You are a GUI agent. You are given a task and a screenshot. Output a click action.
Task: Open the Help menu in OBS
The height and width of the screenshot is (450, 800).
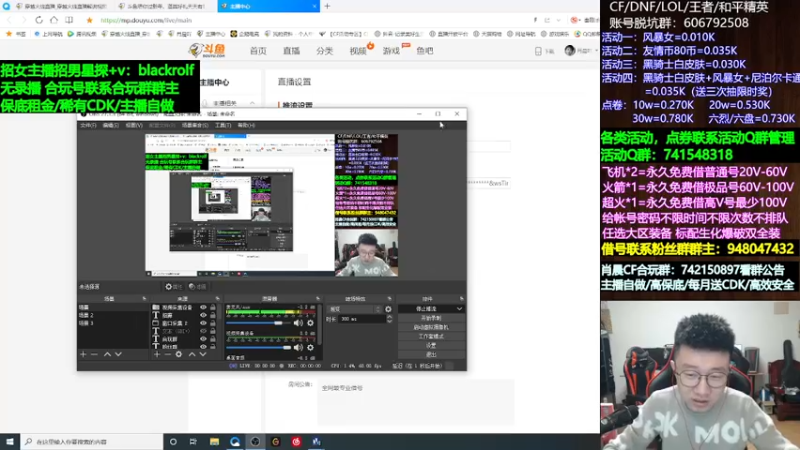pyautogui.click(x=246, y=125)
